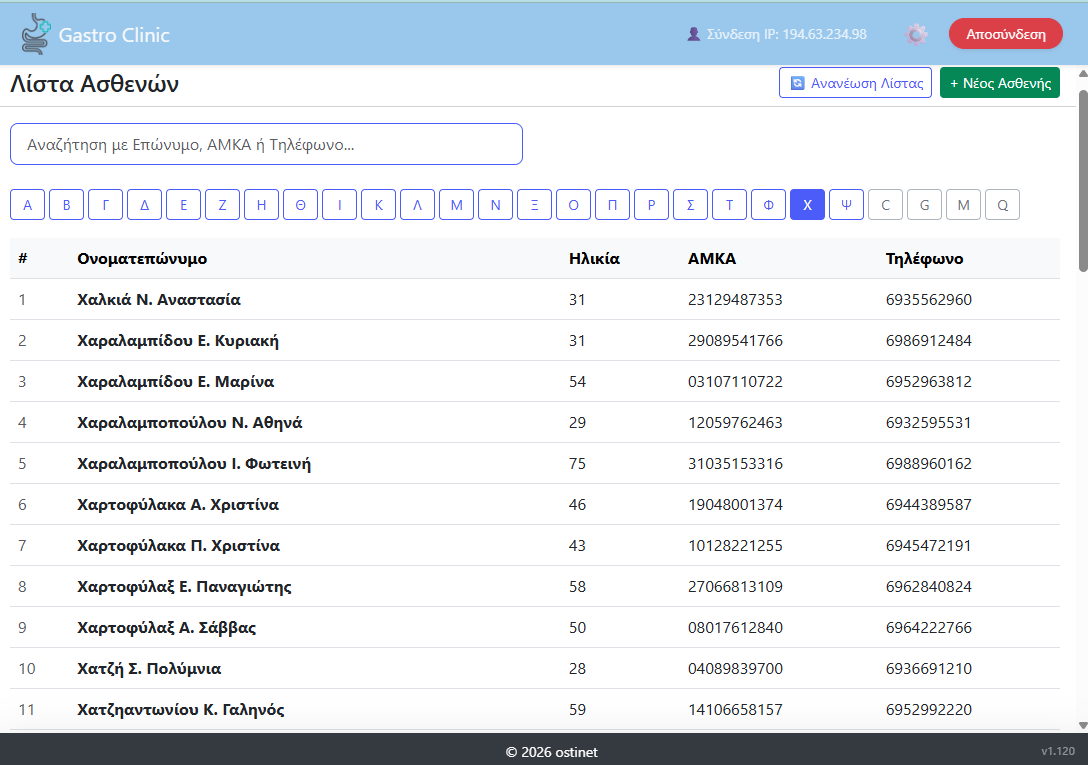Filter patients by Latin letter C
Screen dimensions: 1088x765
tap(885, 205)
